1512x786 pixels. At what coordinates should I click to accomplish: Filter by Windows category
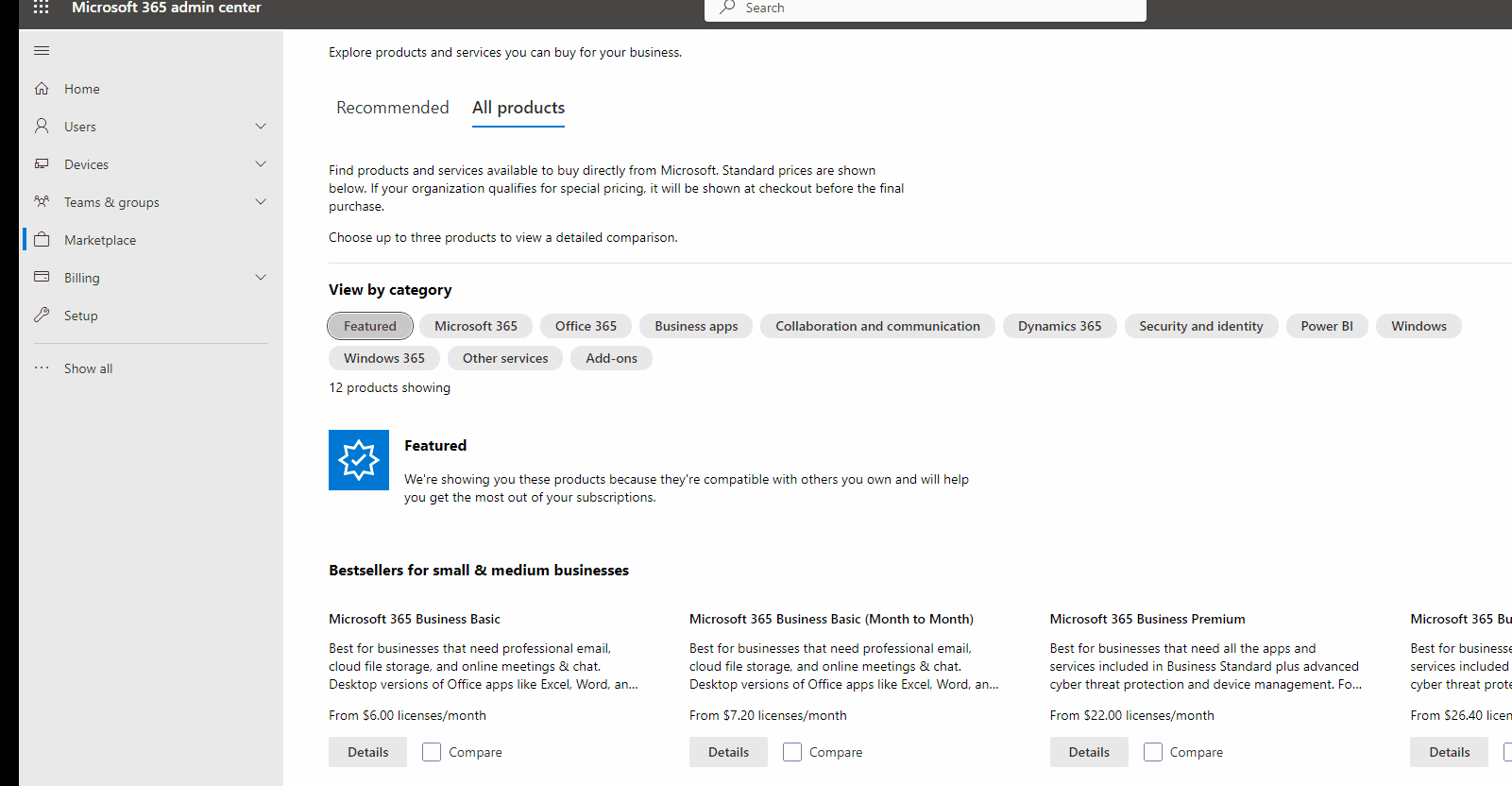pos(1419,326)
